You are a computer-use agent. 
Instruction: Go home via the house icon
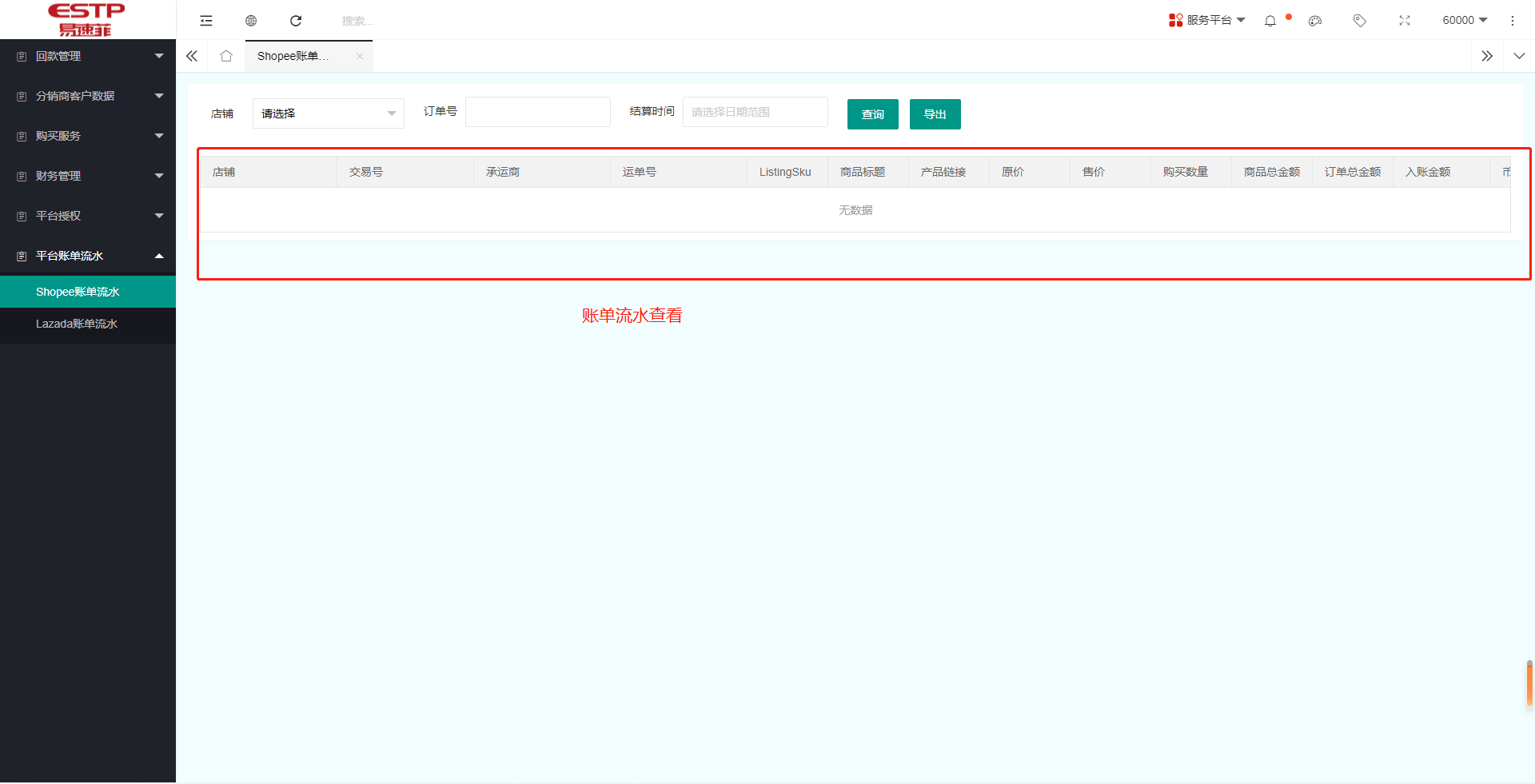click(x=226, y=56)
